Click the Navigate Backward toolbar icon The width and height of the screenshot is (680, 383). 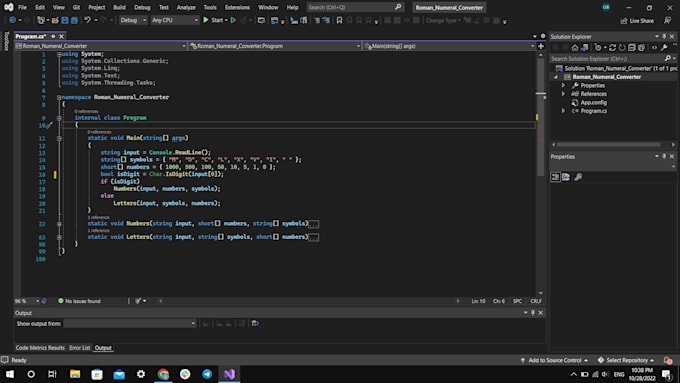pyautogui.click(x=13, y=20)
